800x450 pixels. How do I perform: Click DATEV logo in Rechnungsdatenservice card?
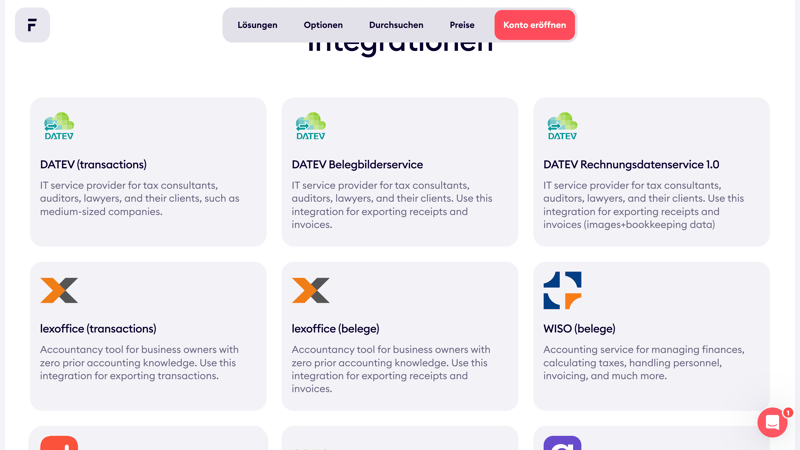tap(562, 126)
